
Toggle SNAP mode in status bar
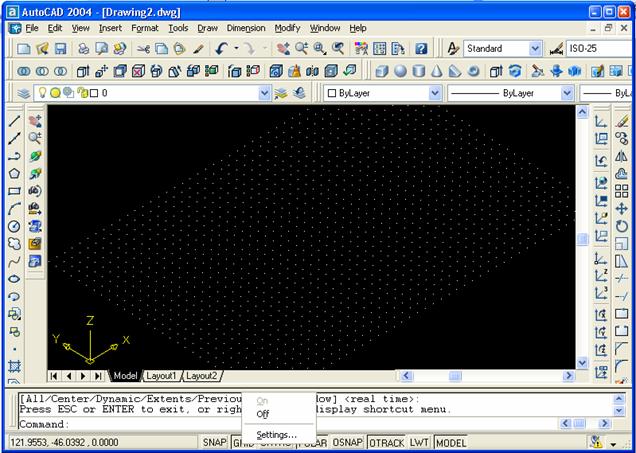tap(214, 442)
